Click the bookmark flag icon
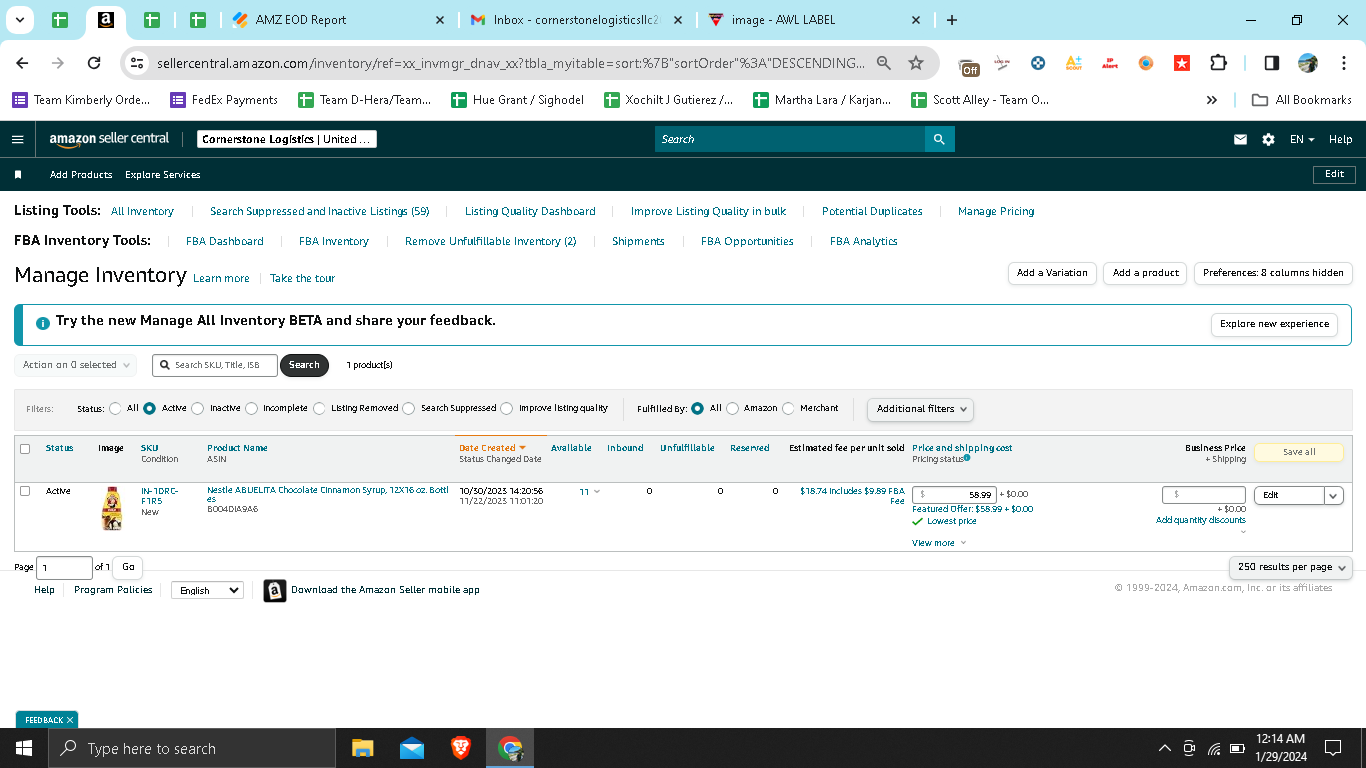Image resolution: width=1366 pixels, height=768 pixels. pyautogui.click(x=18, y=174)
